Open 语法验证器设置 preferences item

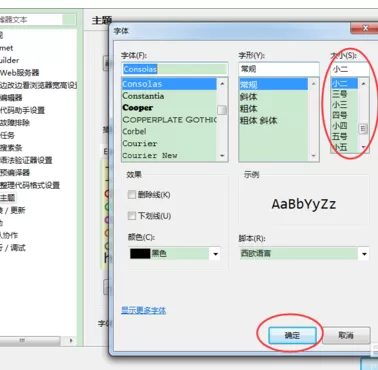26,160
